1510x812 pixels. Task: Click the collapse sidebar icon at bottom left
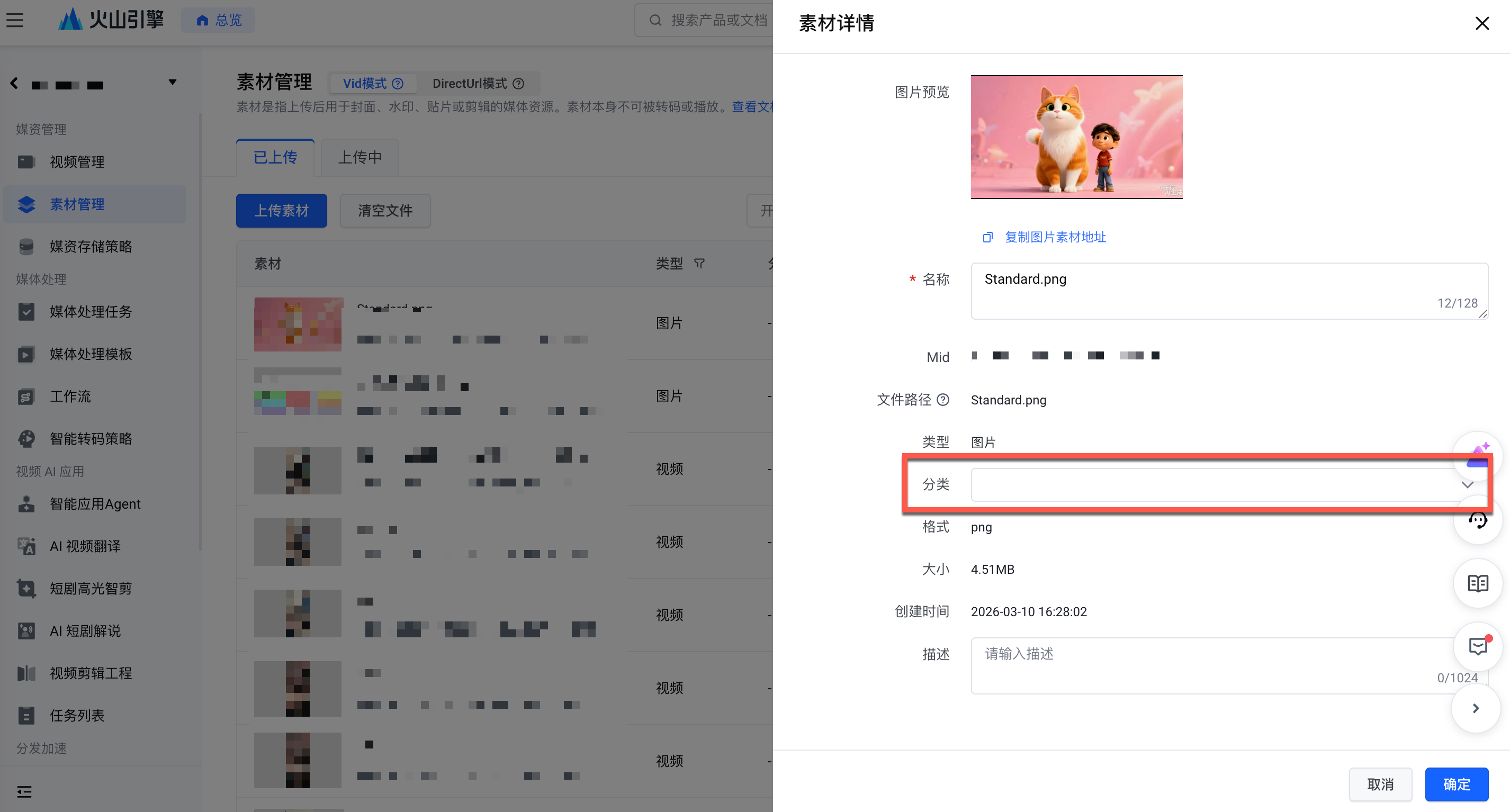[24, 792]
